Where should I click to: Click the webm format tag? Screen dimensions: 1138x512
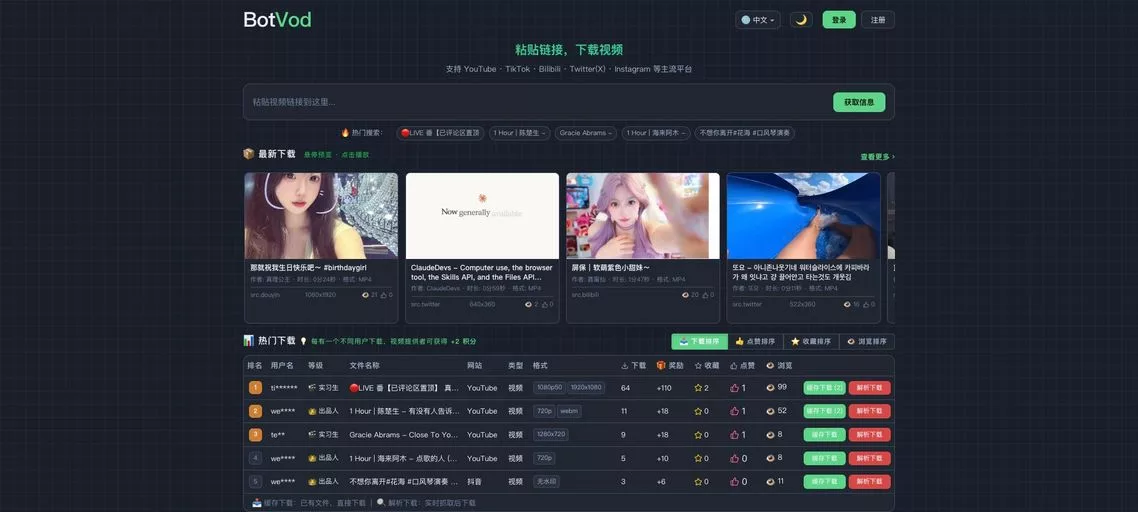pos(570,411)
